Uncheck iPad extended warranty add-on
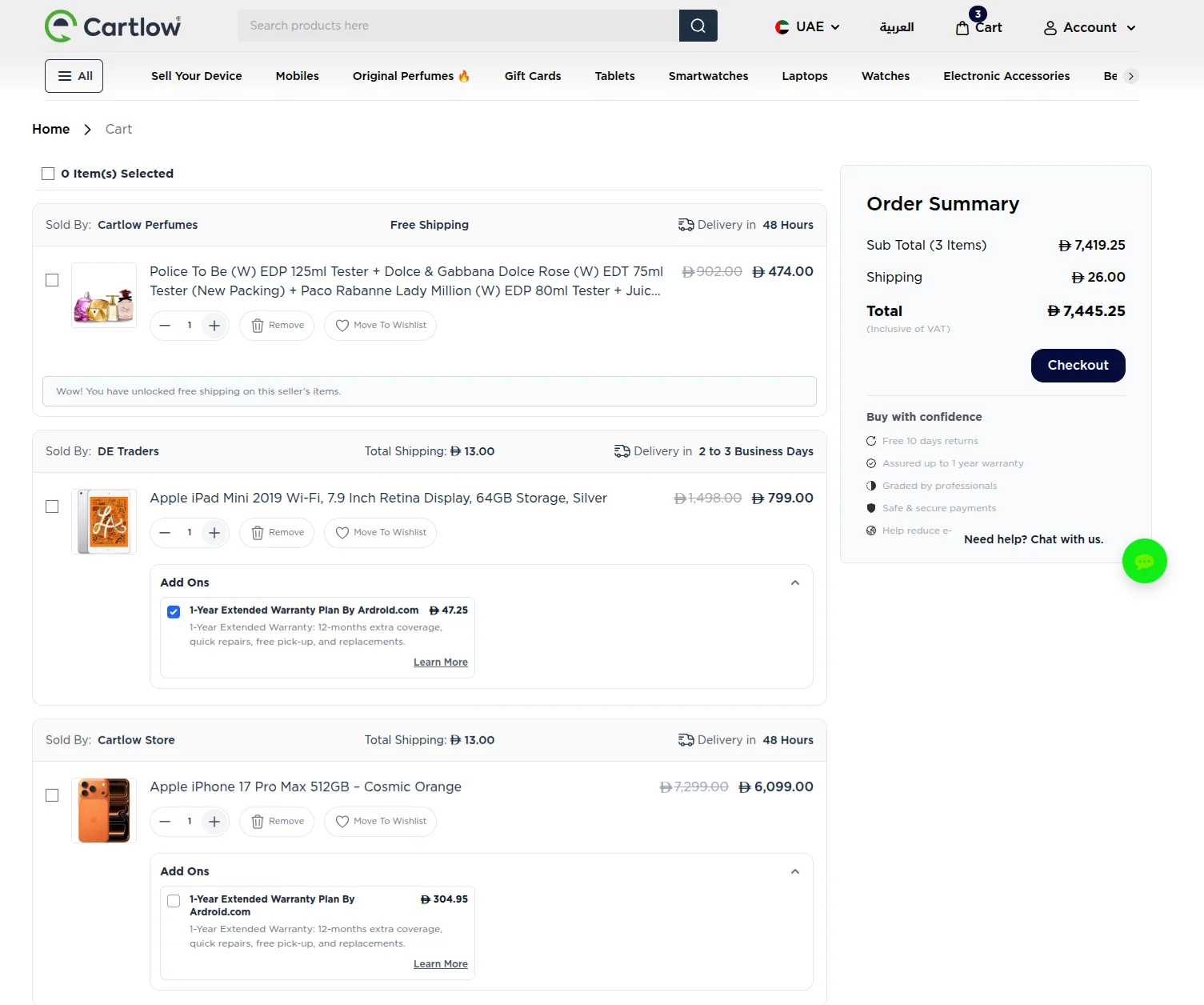This screenshot has width=1204, height=1005. point(174,612)
